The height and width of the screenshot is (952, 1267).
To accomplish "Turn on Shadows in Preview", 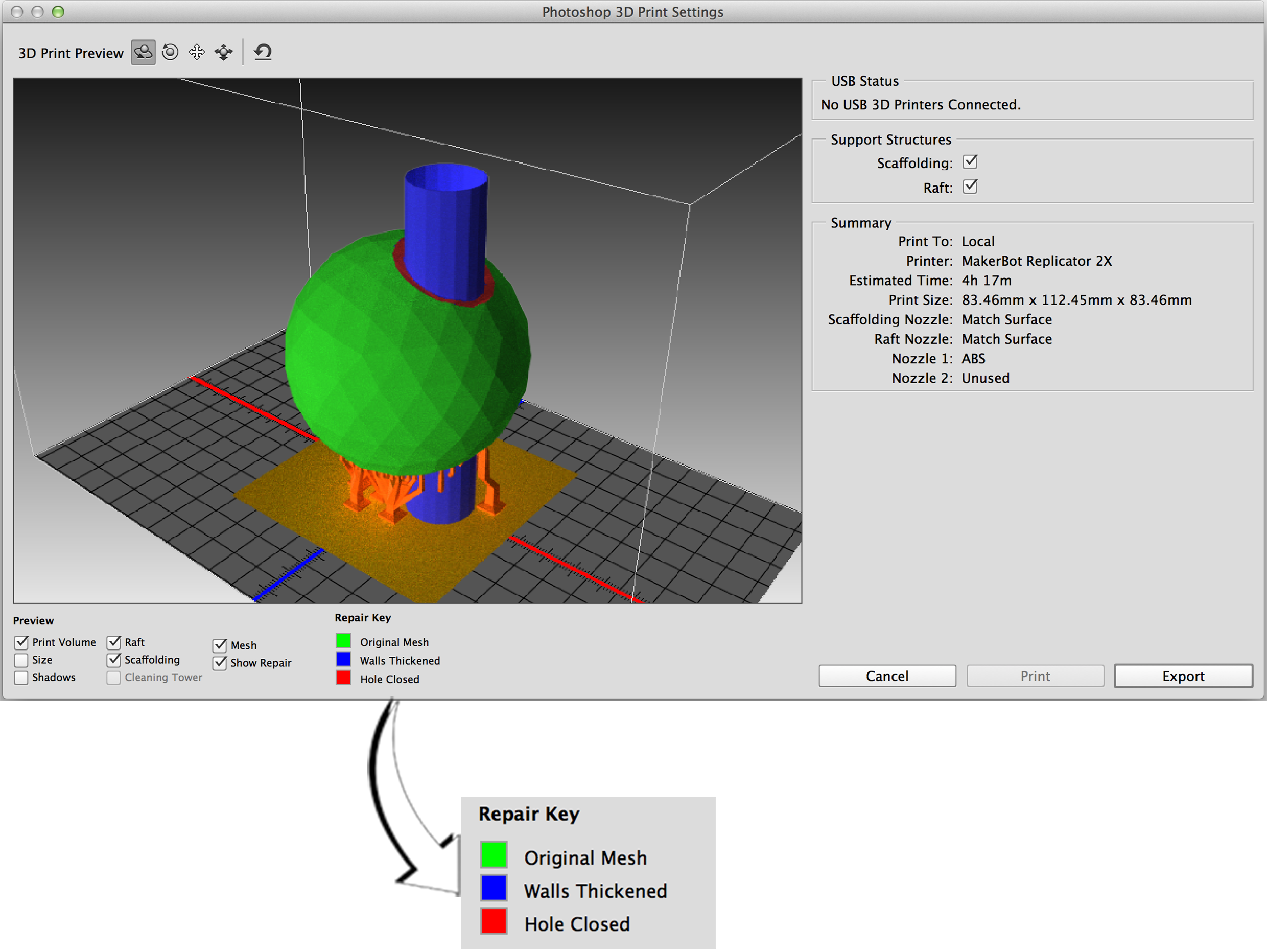I will (x=22, y=678).
